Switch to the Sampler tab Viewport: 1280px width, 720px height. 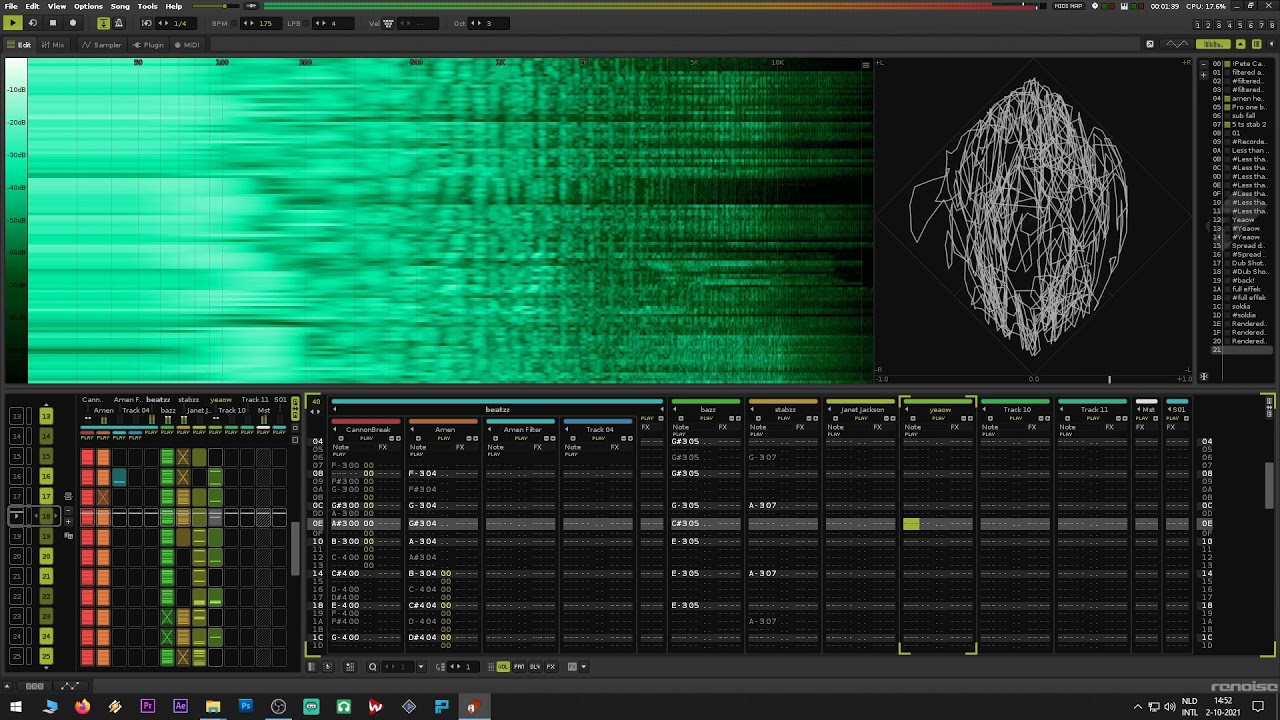(x=101, y=45)
